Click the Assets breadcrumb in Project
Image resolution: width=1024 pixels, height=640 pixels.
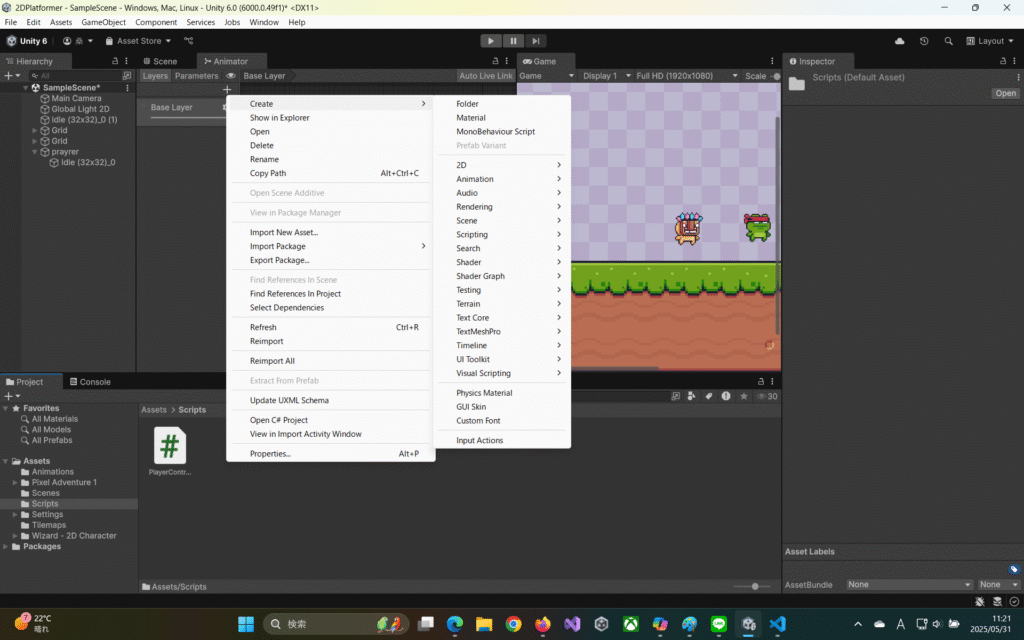pos(154,410)
